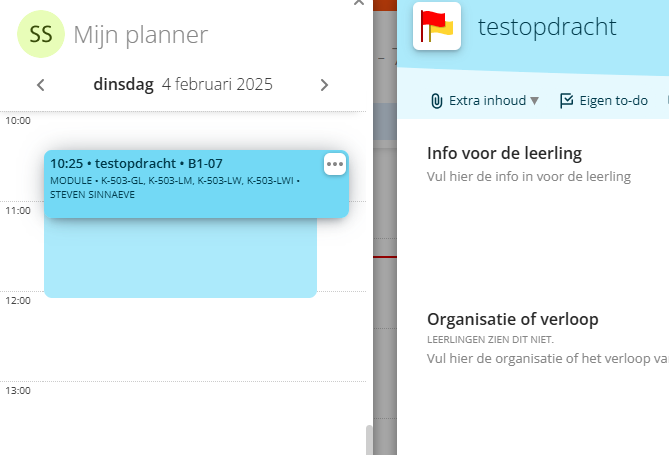Go to the next day
The height and width of the screenshot is (455, 669).
(x=324, y=85)
